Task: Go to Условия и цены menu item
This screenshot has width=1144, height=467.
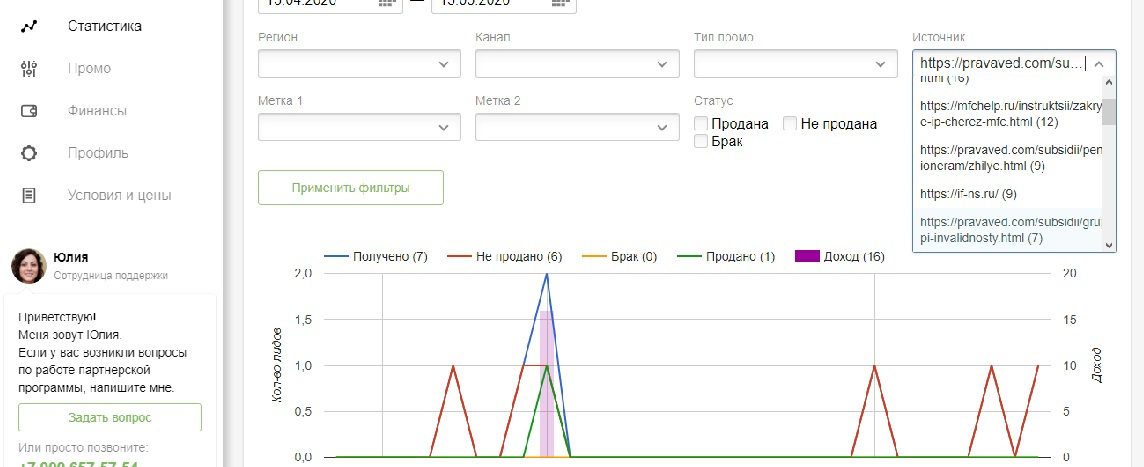Action: pyautogui.click(x=119, y=195)
